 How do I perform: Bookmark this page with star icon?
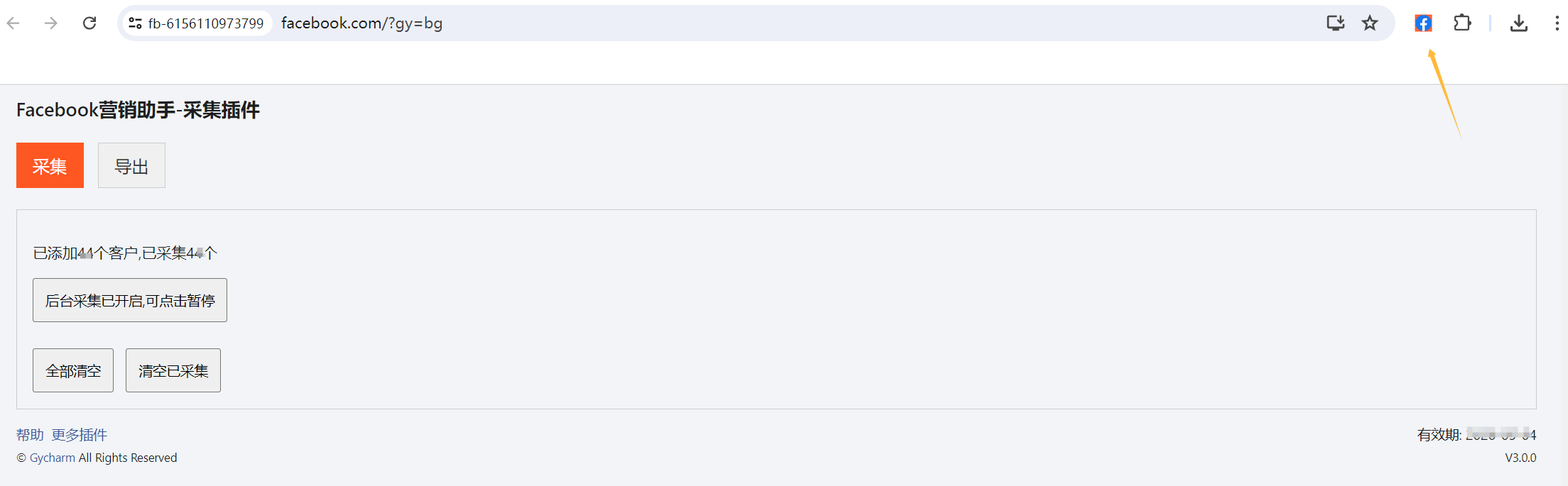(1370, 23)
